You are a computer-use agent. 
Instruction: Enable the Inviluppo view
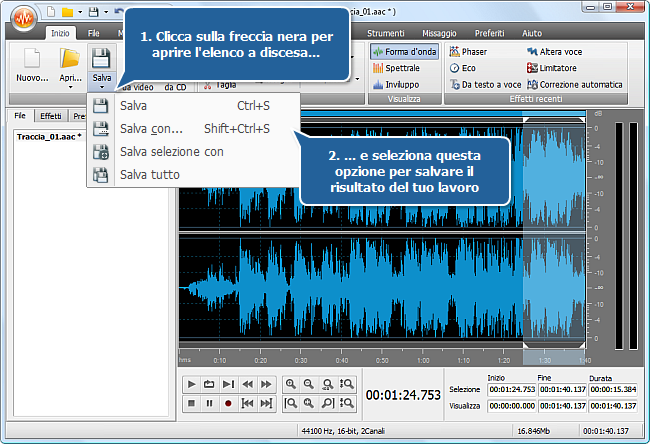396,85
